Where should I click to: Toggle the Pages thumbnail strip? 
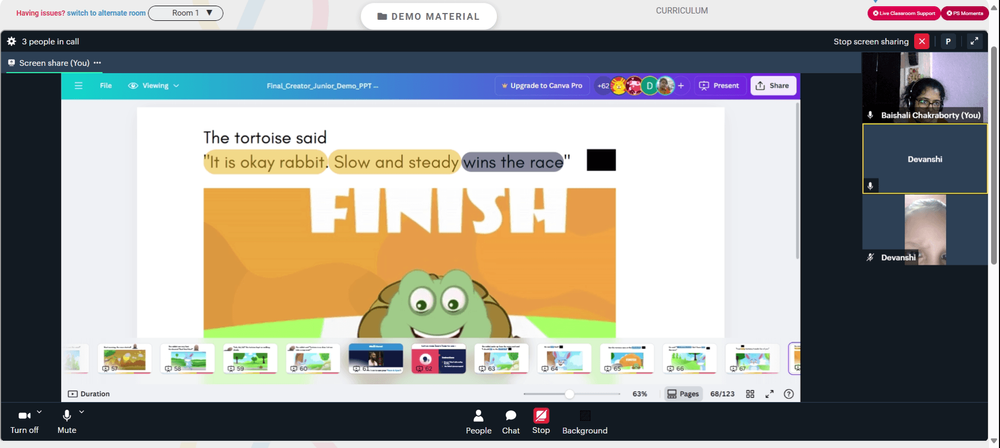[x=682, y=394]
